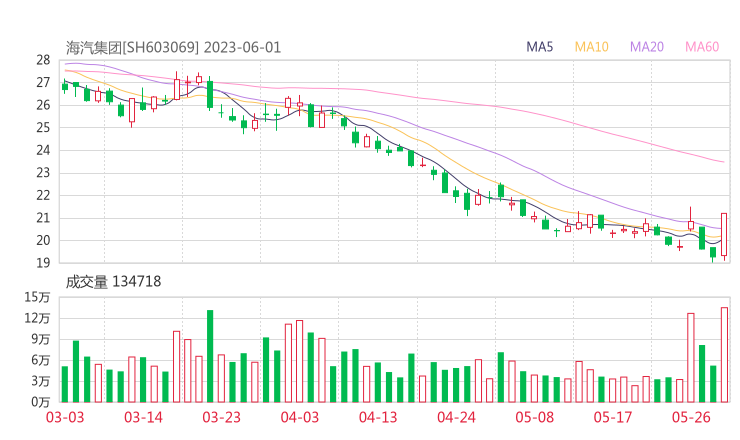Viewport: 740px width, 440px height.
Task: Click the MA60 legend label
Action: click(x=702, y=47)
